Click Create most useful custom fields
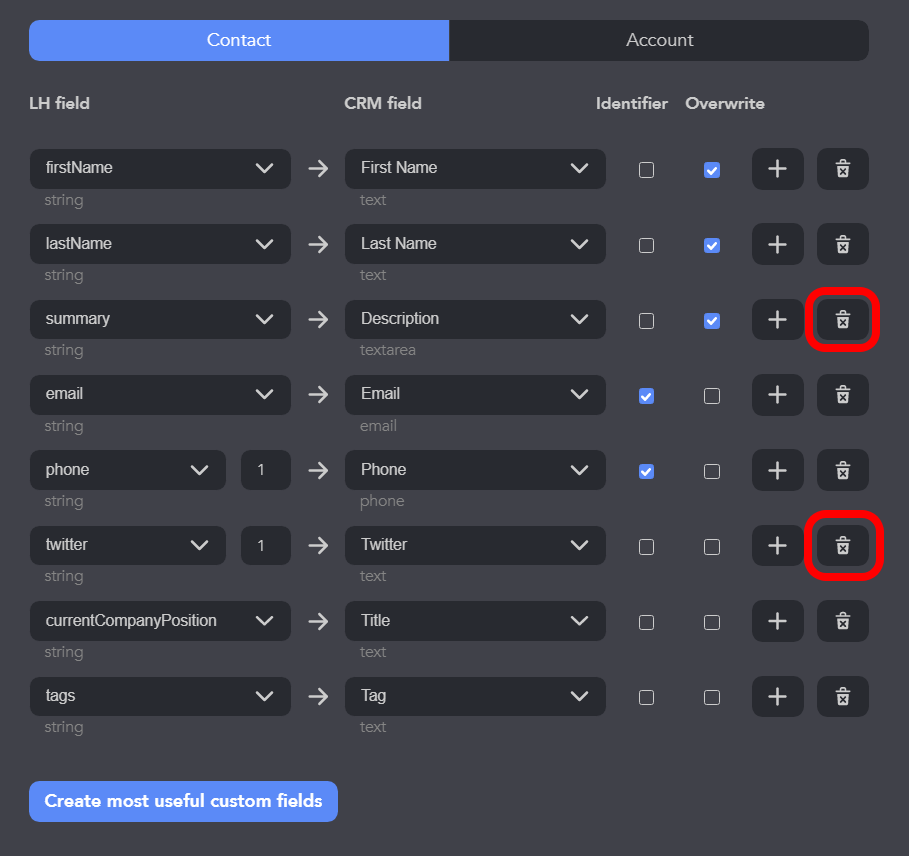Viewport: 909px width, 856px height. (183, 801)
